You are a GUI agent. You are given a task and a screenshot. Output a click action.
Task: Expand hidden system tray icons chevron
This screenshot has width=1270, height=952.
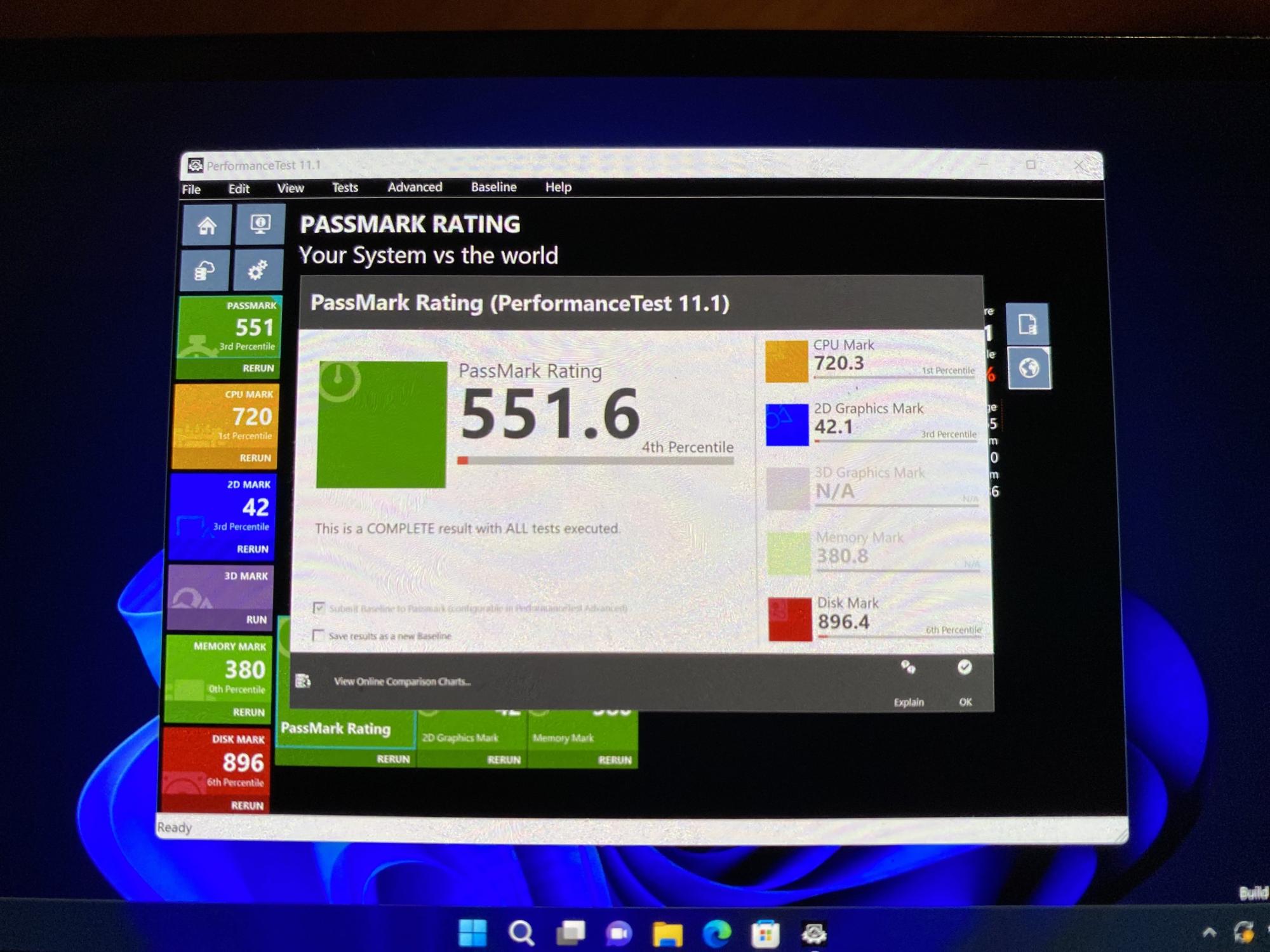click(x=1210, y=932)
